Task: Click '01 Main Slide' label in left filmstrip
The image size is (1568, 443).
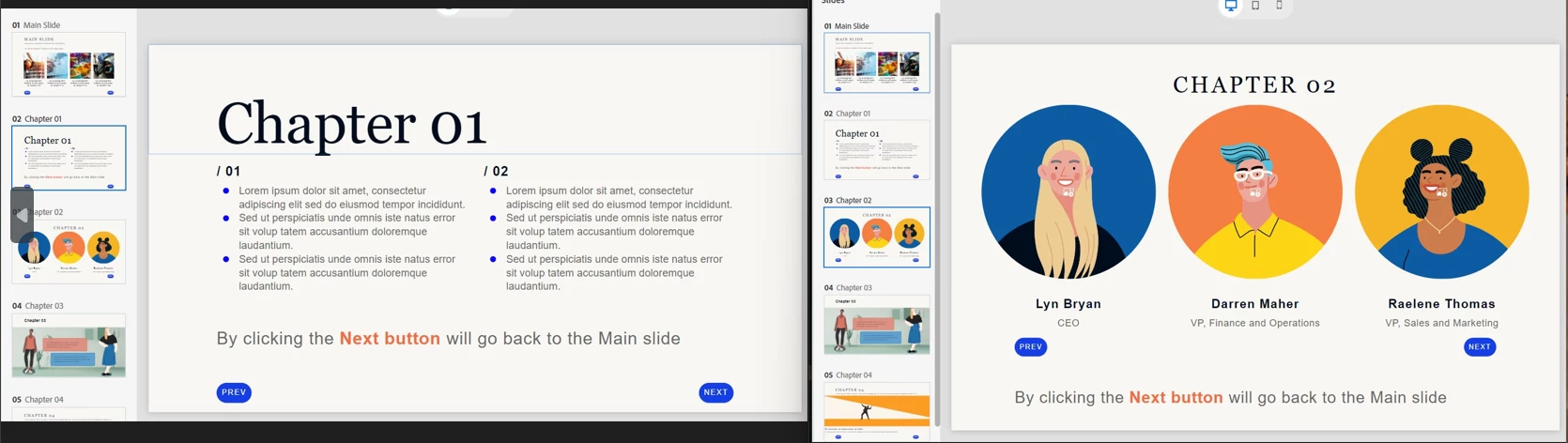Action: tap(36, 25)
